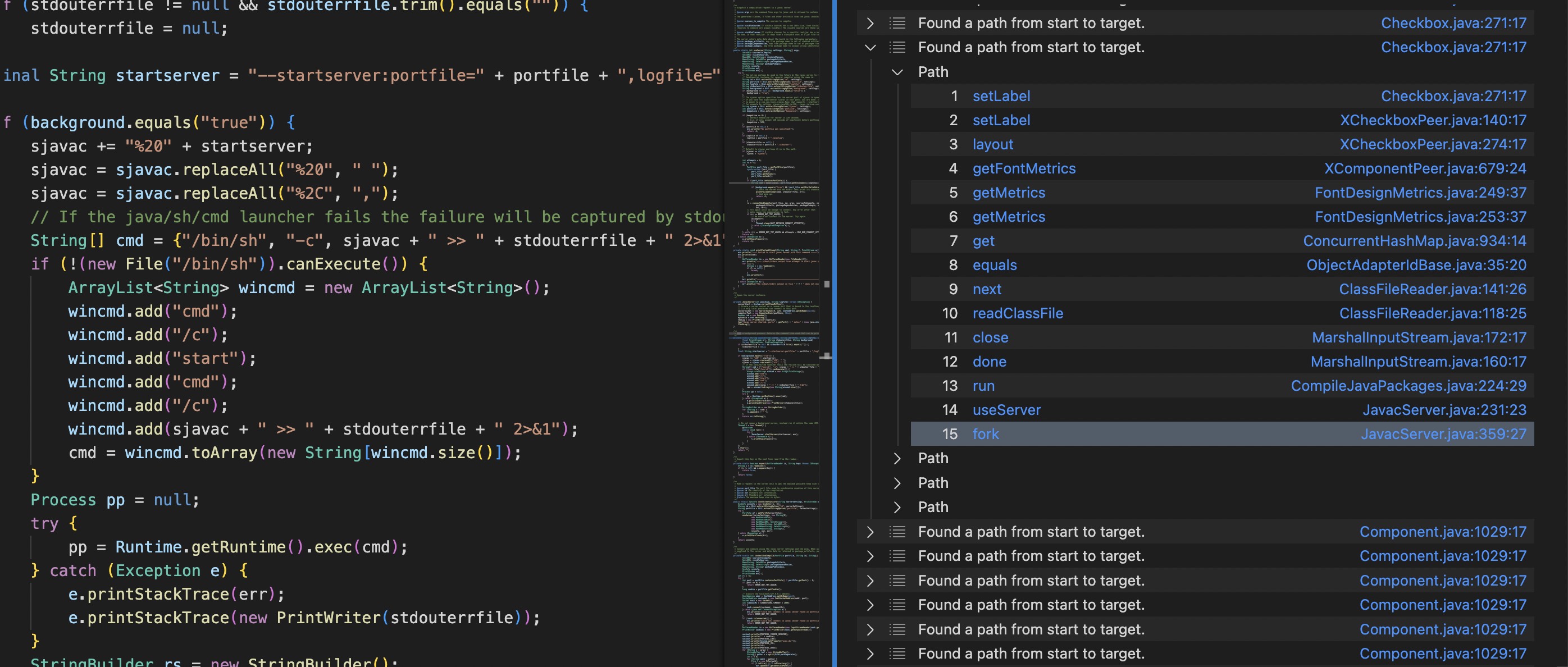Click the 'new File("/bin/sh")).canExecute()' condition
Viewport: 1568px width, 667px height.
pos(241,264)
